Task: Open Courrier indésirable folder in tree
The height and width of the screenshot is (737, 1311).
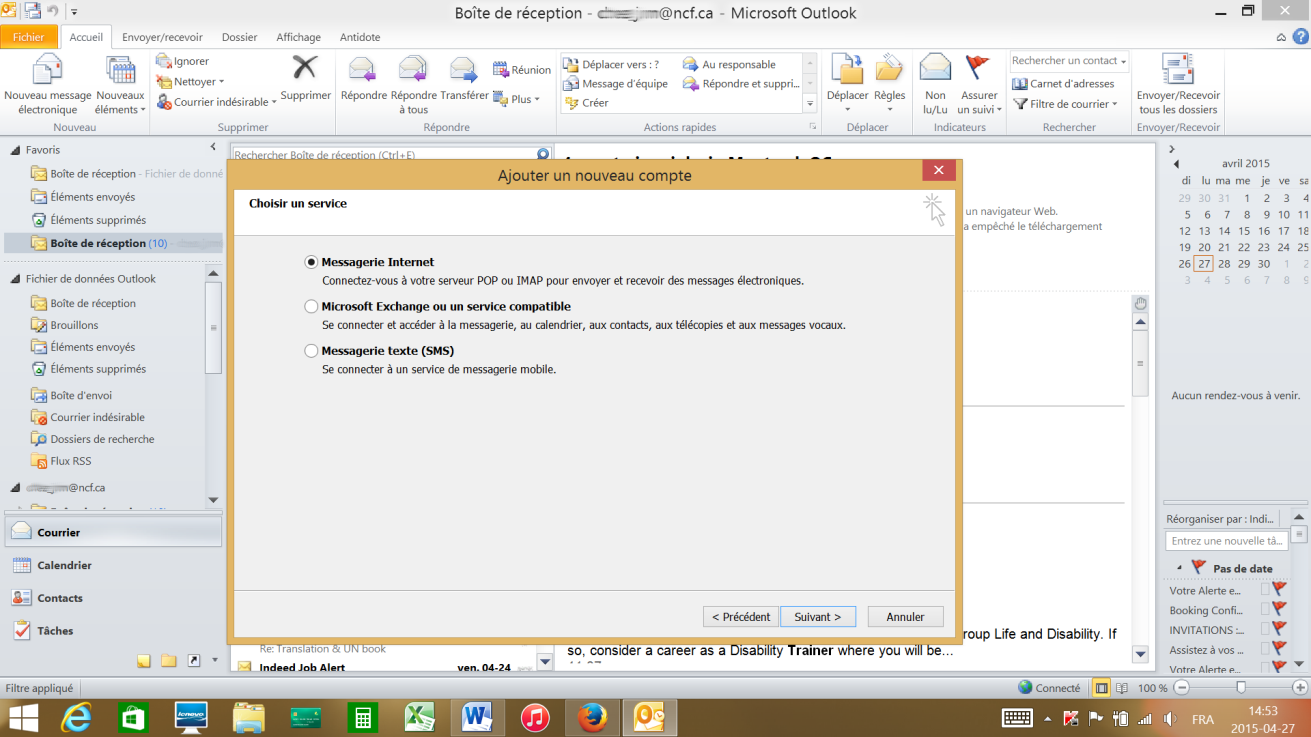Action: (x=97, y=417)
